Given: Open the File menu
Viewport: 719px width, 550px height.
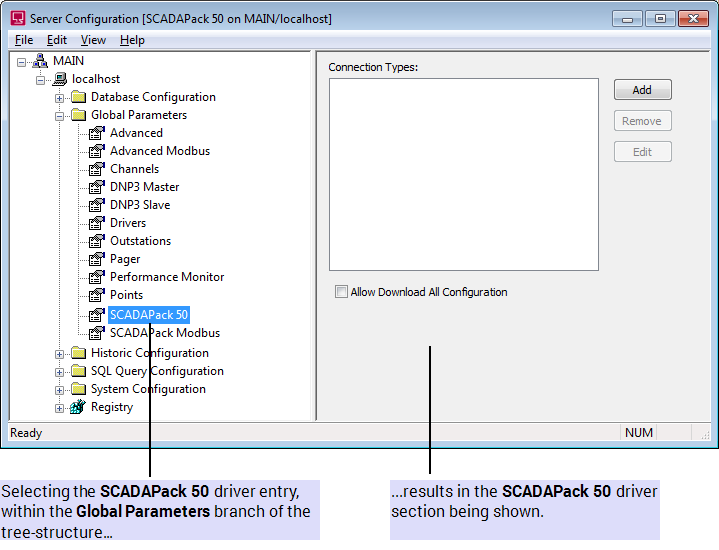Looking at the screenshot, I should (24, 40).
